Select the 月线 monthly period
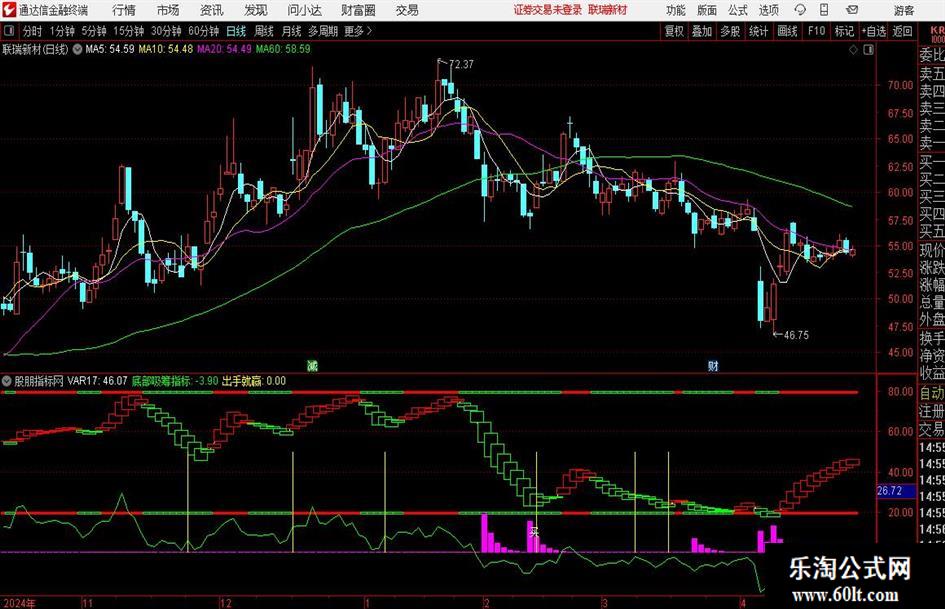Screen dimensions: 945x609 [292, 31]
